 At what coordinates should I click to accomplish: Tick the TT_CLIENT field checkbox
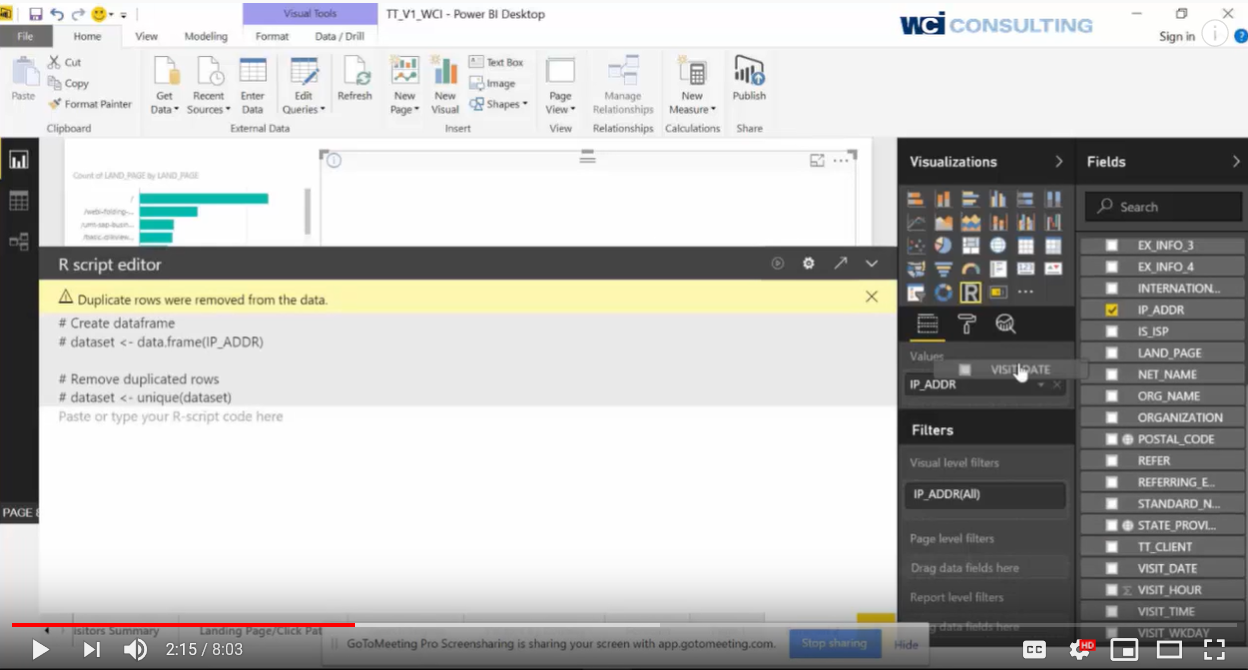pos(1111,547)
